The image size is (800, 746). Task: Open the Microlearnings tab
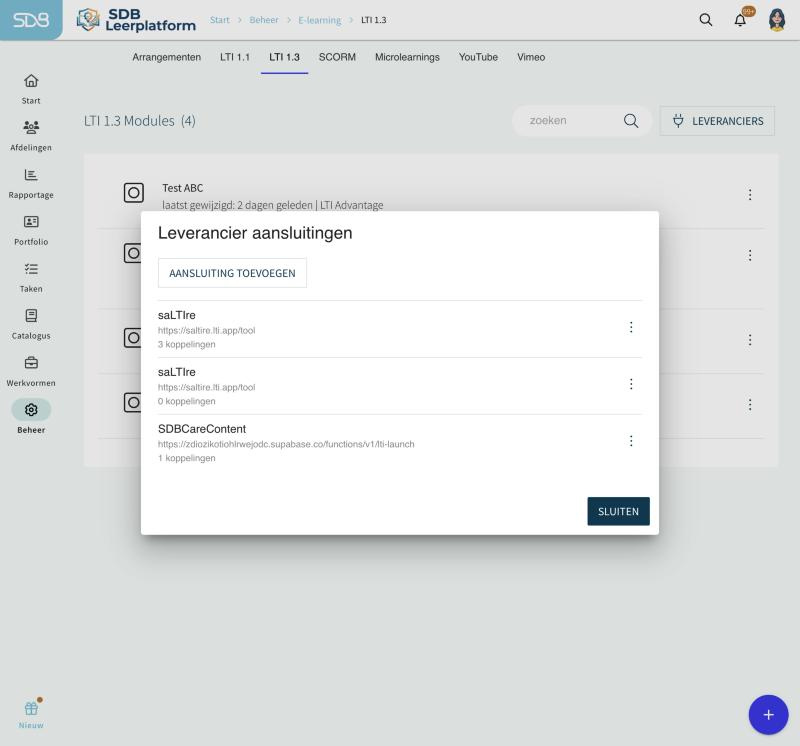(x=407, y=57)
